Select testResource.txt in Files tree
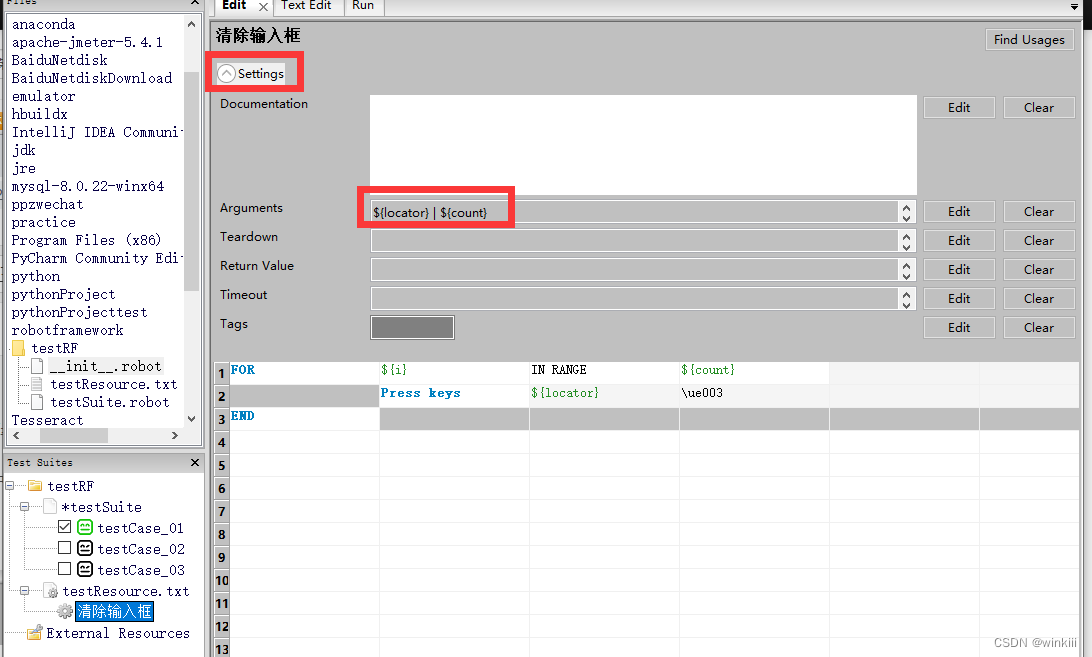 pos(114,384)
